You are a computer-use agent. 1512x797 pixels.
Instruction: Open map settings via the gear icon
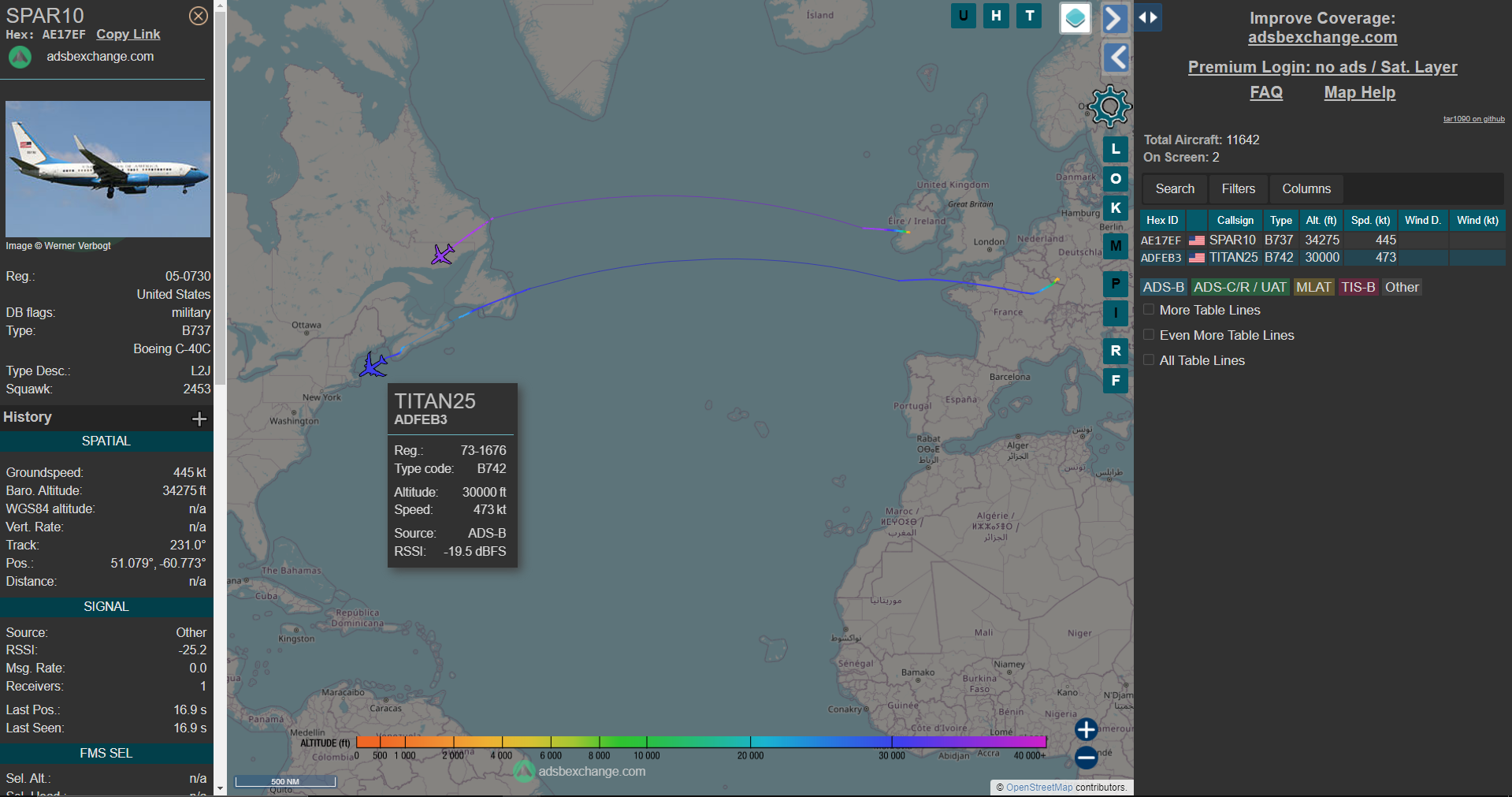click(1109, 106)
